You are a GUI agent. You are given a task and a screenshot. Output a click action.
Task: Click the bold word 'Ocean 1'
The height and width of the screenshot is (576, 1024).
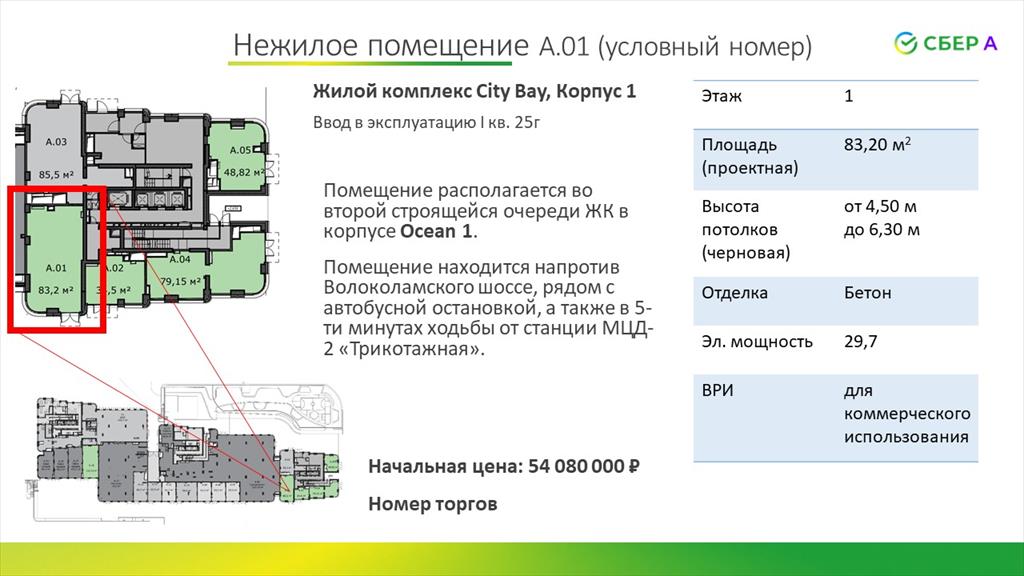[436, 231]
